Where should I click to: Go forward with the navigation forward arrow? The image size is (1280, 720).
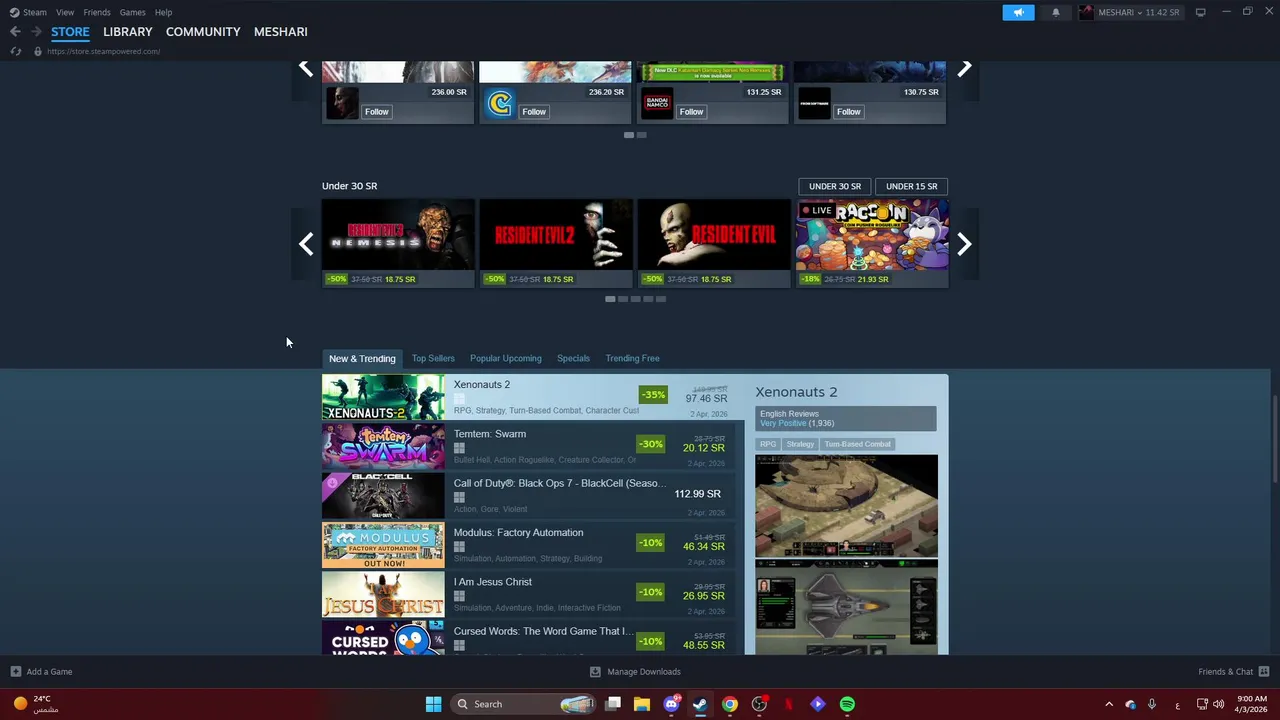[36, 32]
